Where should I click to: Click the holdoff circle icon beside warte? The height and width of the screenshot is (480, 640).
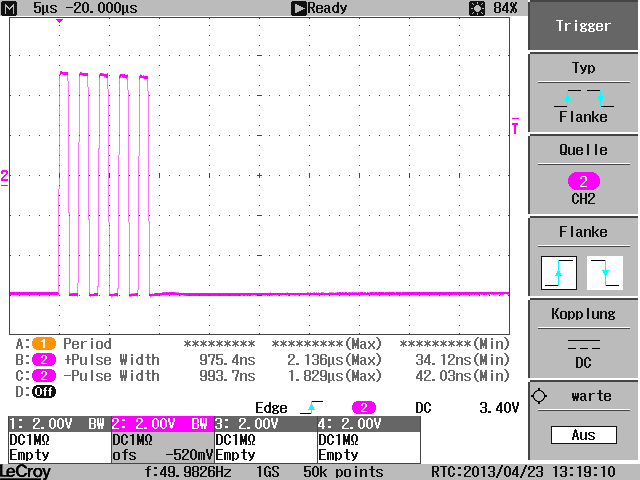539,396
